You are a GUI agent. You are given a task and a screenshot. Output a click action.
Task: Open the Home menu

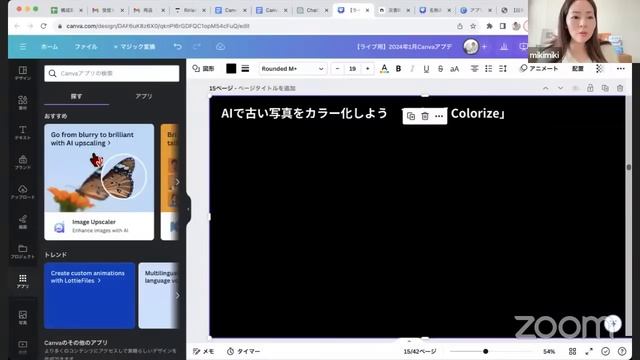[x=49, y=47]
